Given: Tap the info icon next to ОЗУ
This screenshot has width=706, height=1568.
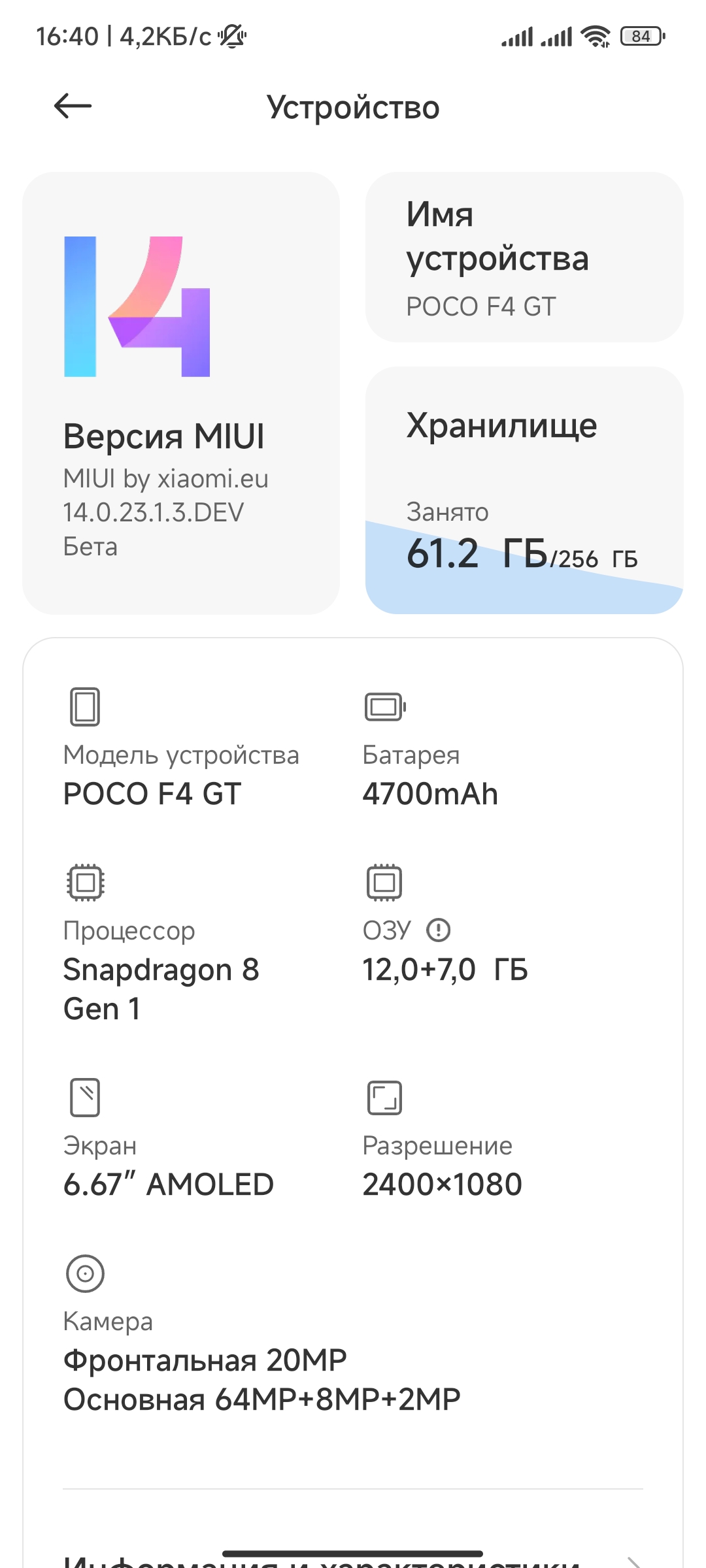Looking at the screenshot, I should pyautogui.click(x=438, y=930).
